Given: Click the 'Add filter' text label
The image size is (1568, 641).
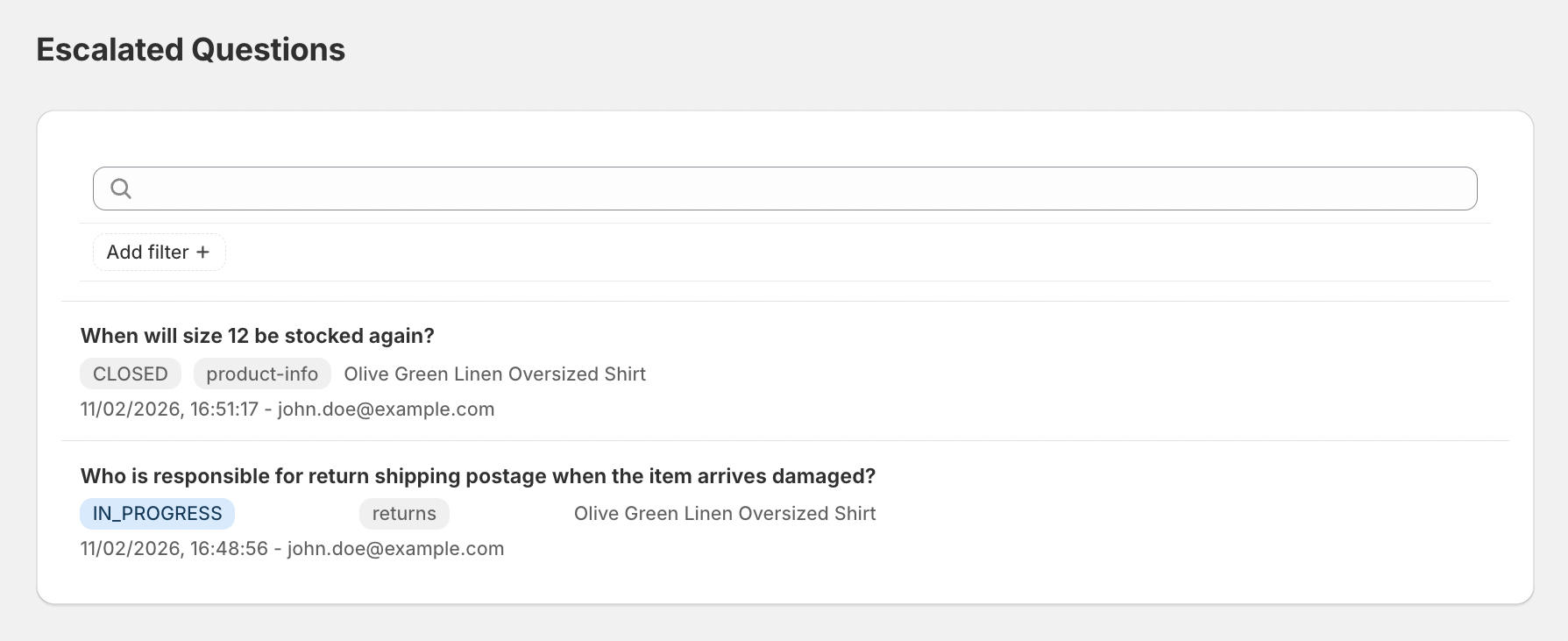Looking at the screenshot, I should [147, 253].
